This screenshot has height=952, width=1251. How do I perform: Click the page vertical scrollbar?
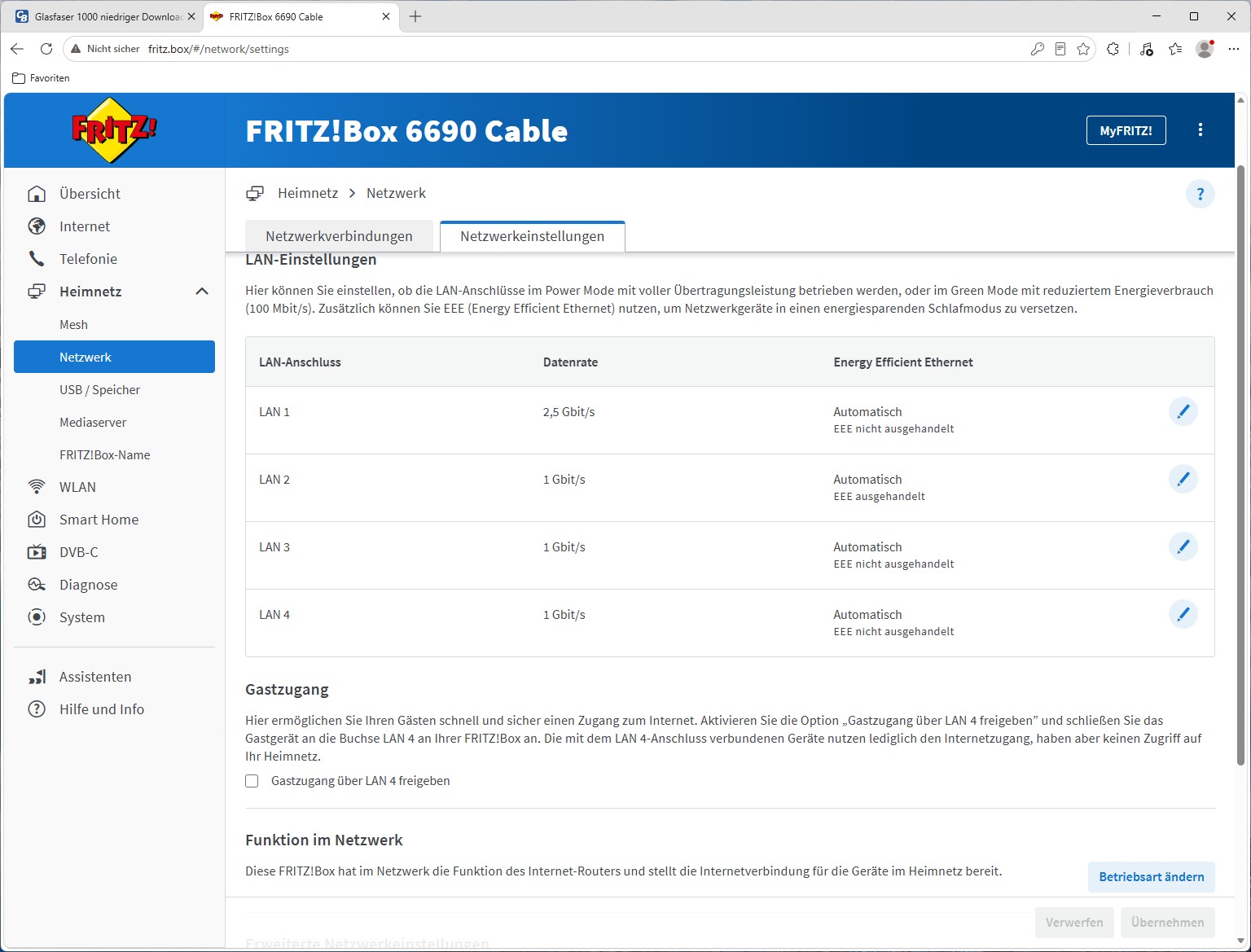pos(1240,464)
